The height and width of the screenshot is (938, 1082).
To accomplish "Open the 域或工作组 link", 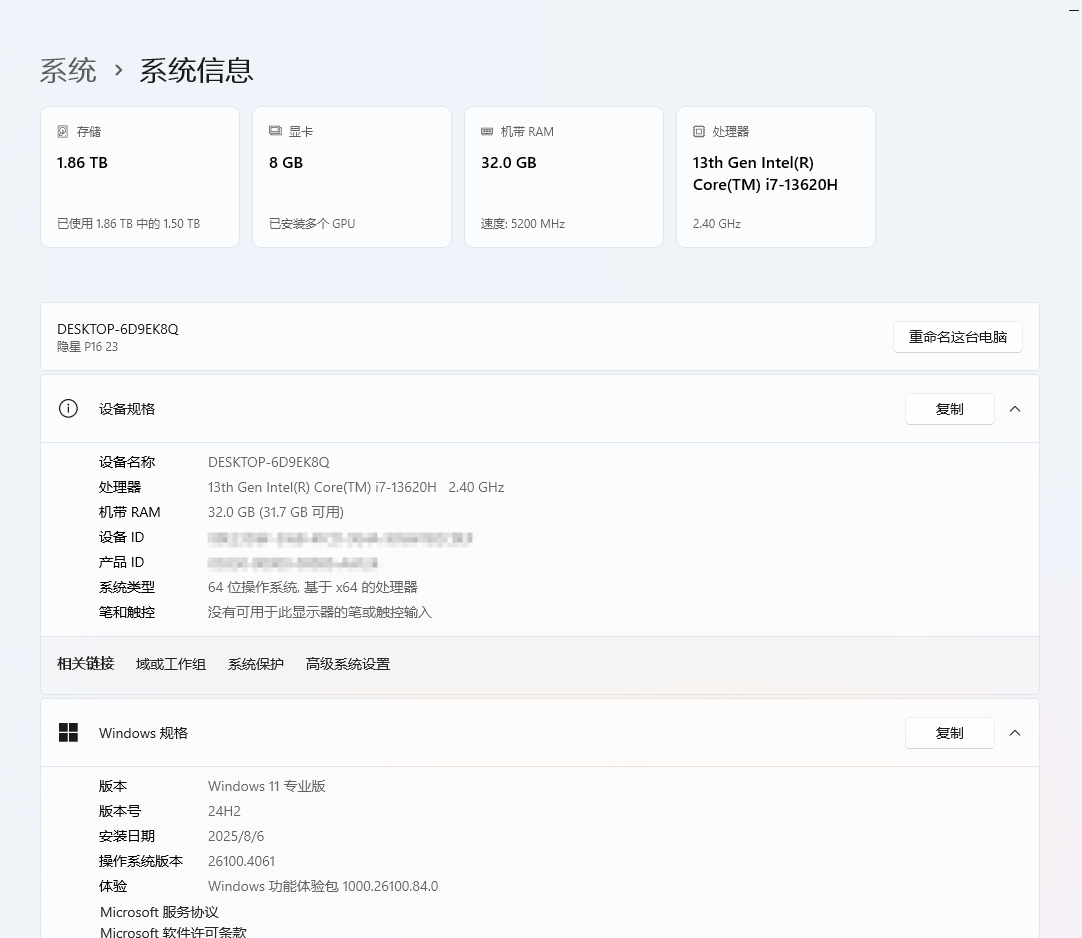I will (171, 664).
